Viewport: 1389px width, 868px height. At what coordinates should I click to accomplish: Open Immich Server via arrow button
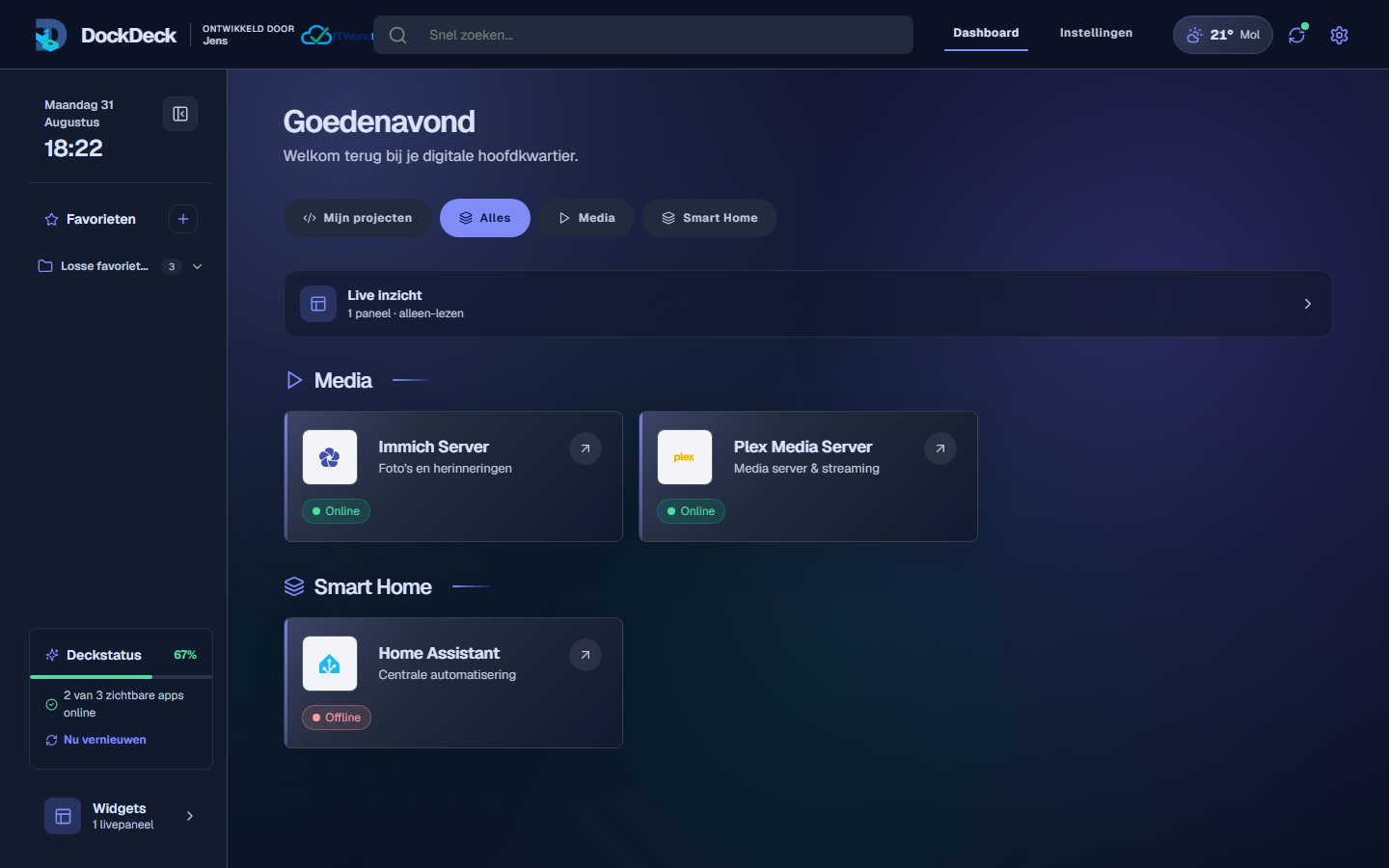[x=586, y=448]
